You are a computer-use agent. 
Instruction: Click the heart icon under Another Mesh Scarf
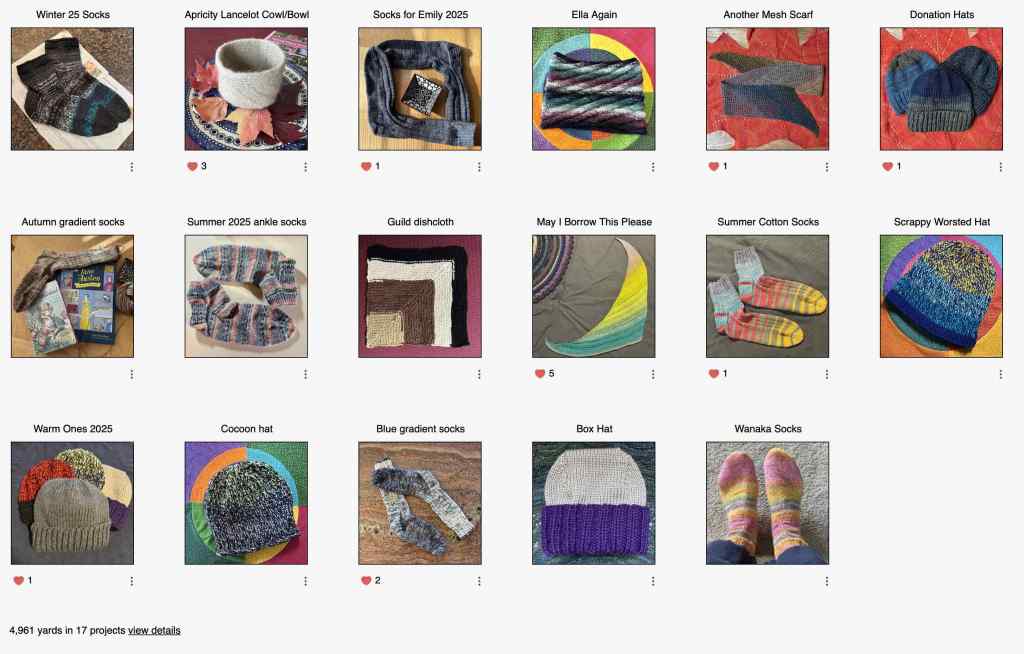click(x=713, y=167)
